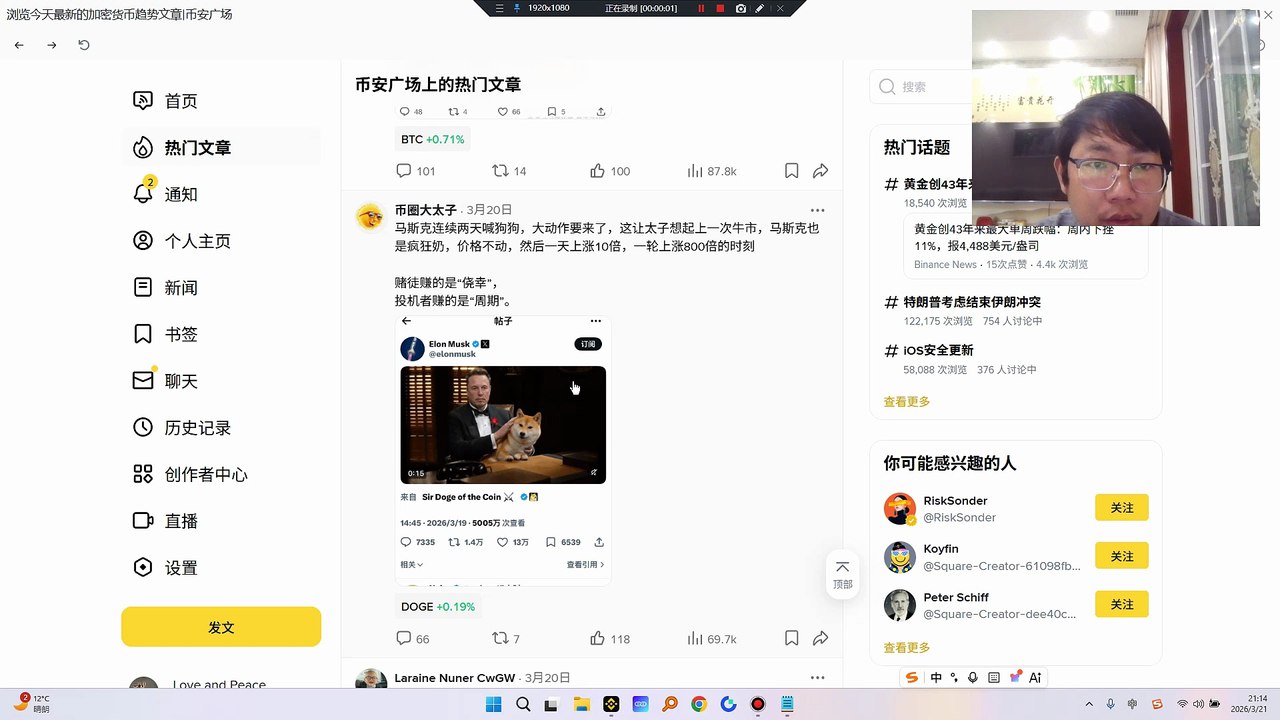Click the yellow 发文 post button
1280x720 pixels.
coord(221,627)
